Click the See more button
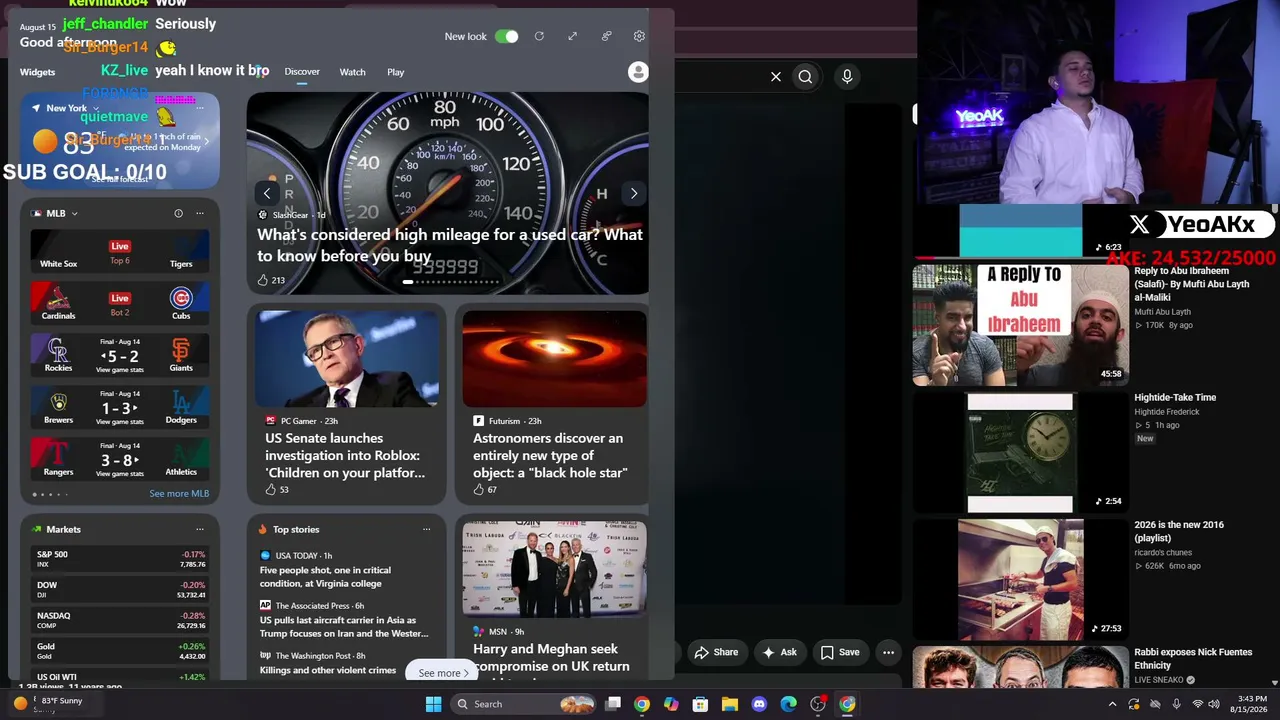 [x=443, y=673]
